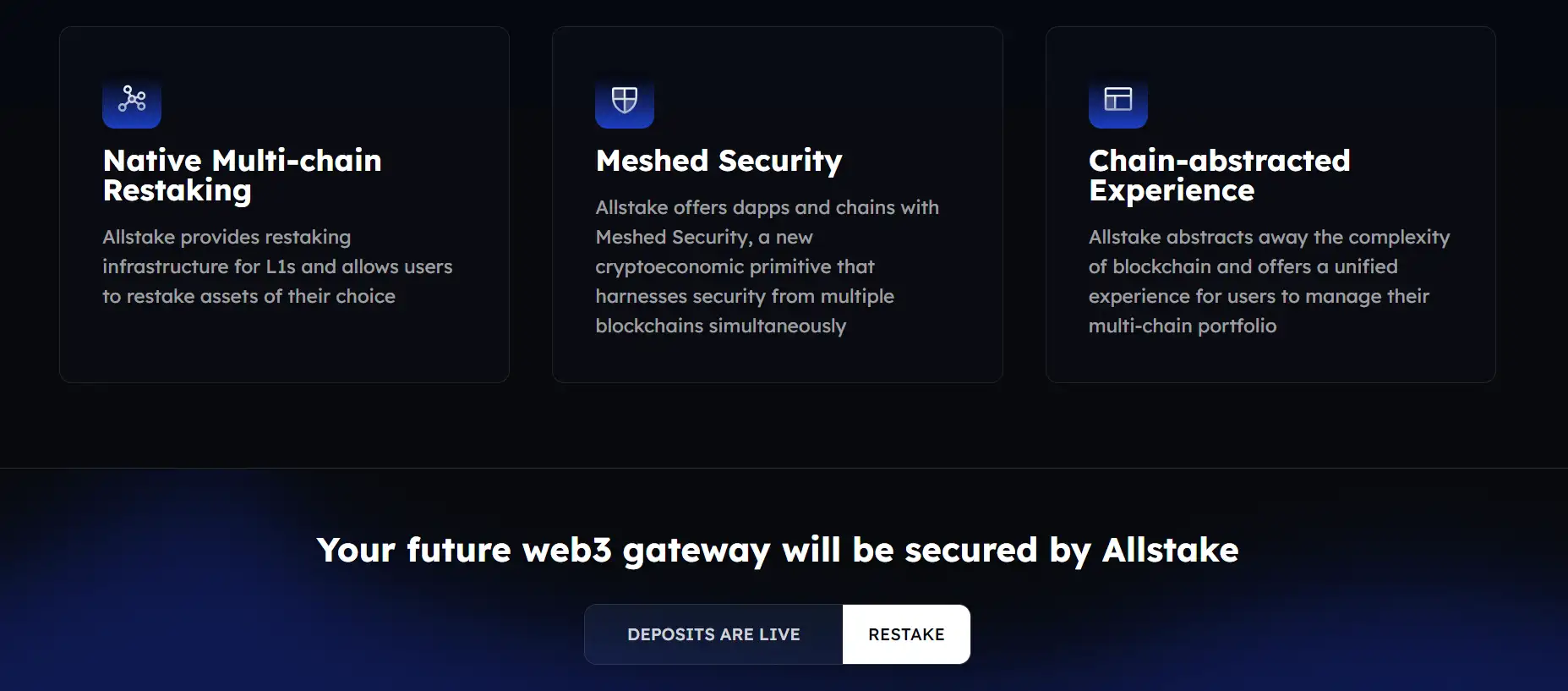Click the multi-chain network nodes icon
The width and height of the screenshot is (1568, 691).
tap(132, 100)
